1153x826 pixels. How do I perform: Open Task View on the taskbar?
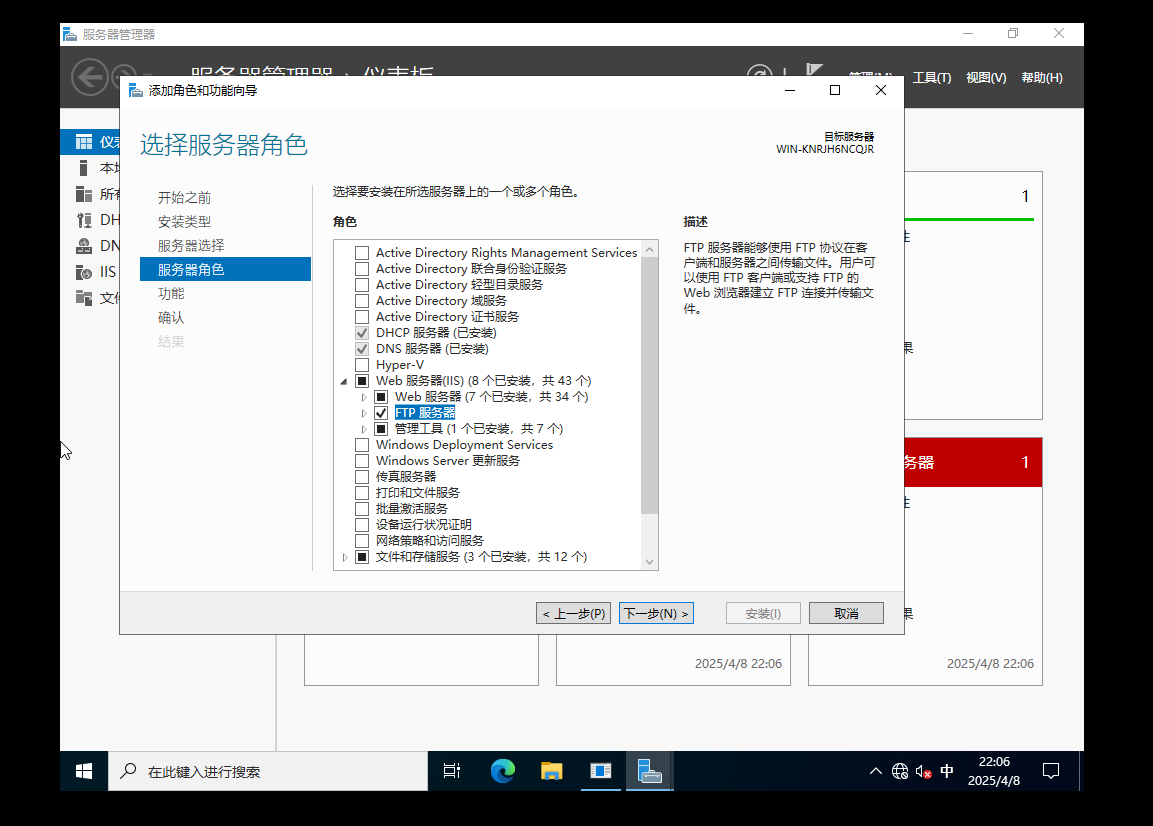point(451,771)
